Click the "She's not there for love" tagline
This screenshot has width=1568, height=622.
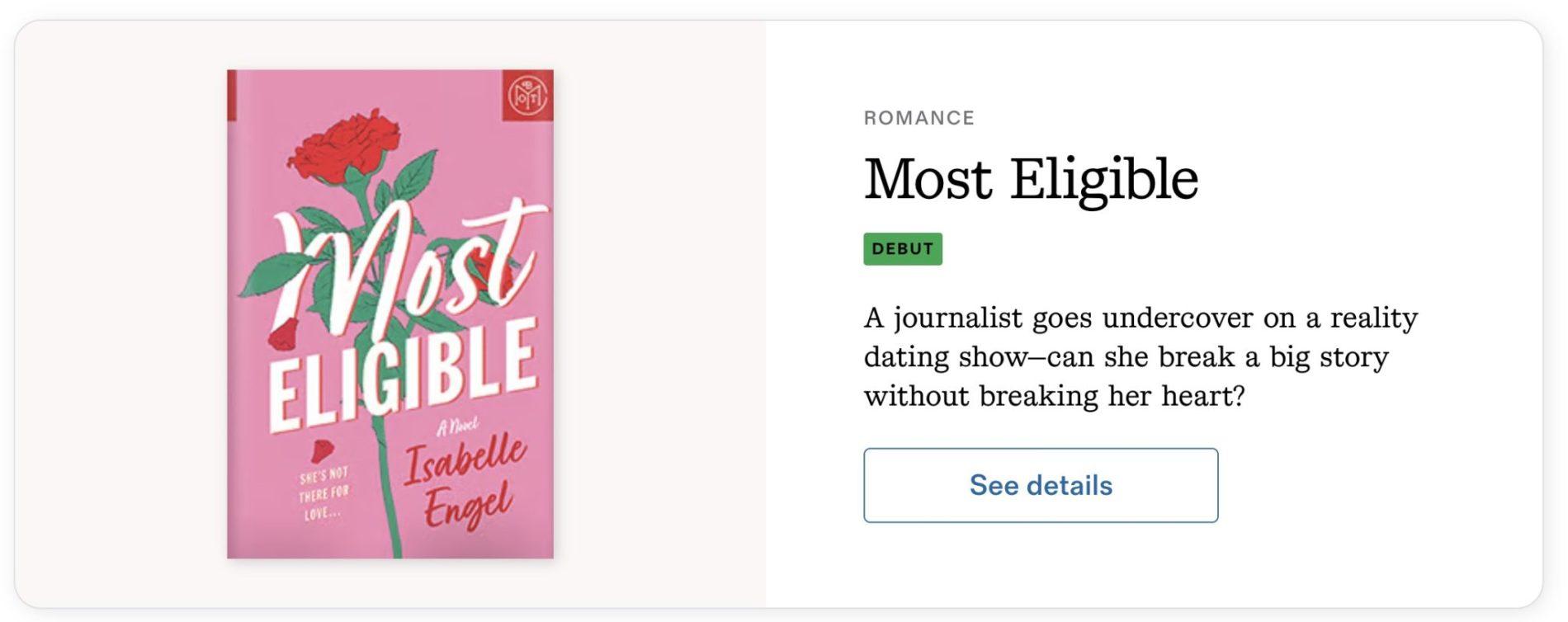pos(324,493)
